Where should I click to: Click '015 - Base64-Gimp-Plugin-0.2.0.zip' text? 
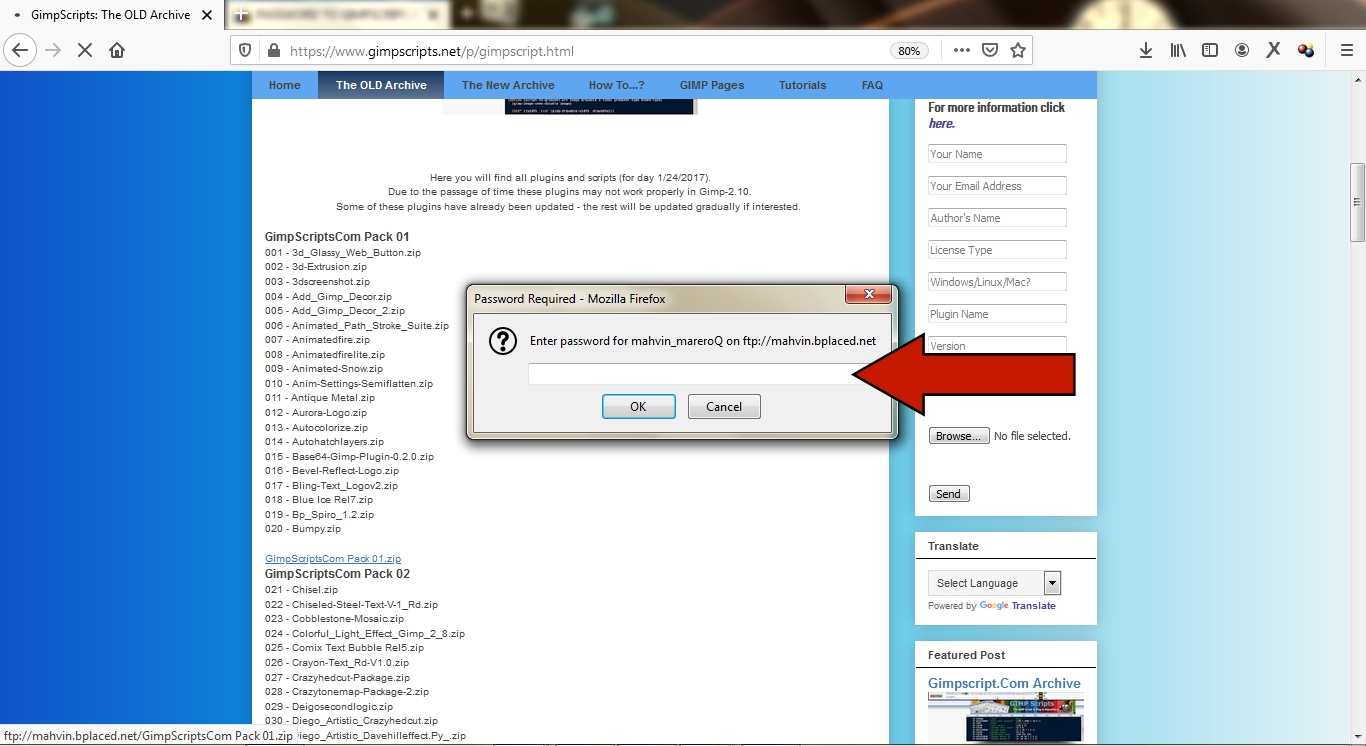[x=349, y=457]
